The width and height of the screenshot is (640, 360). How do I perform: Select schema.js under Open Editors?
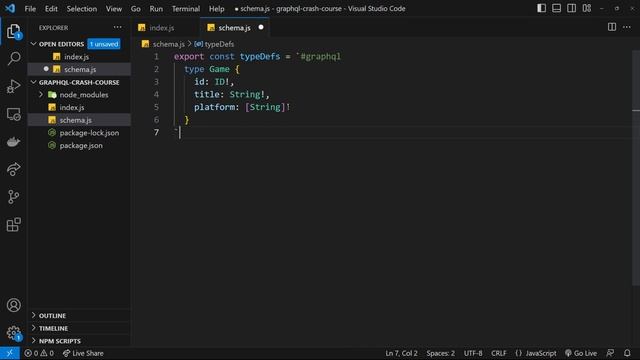79,69
